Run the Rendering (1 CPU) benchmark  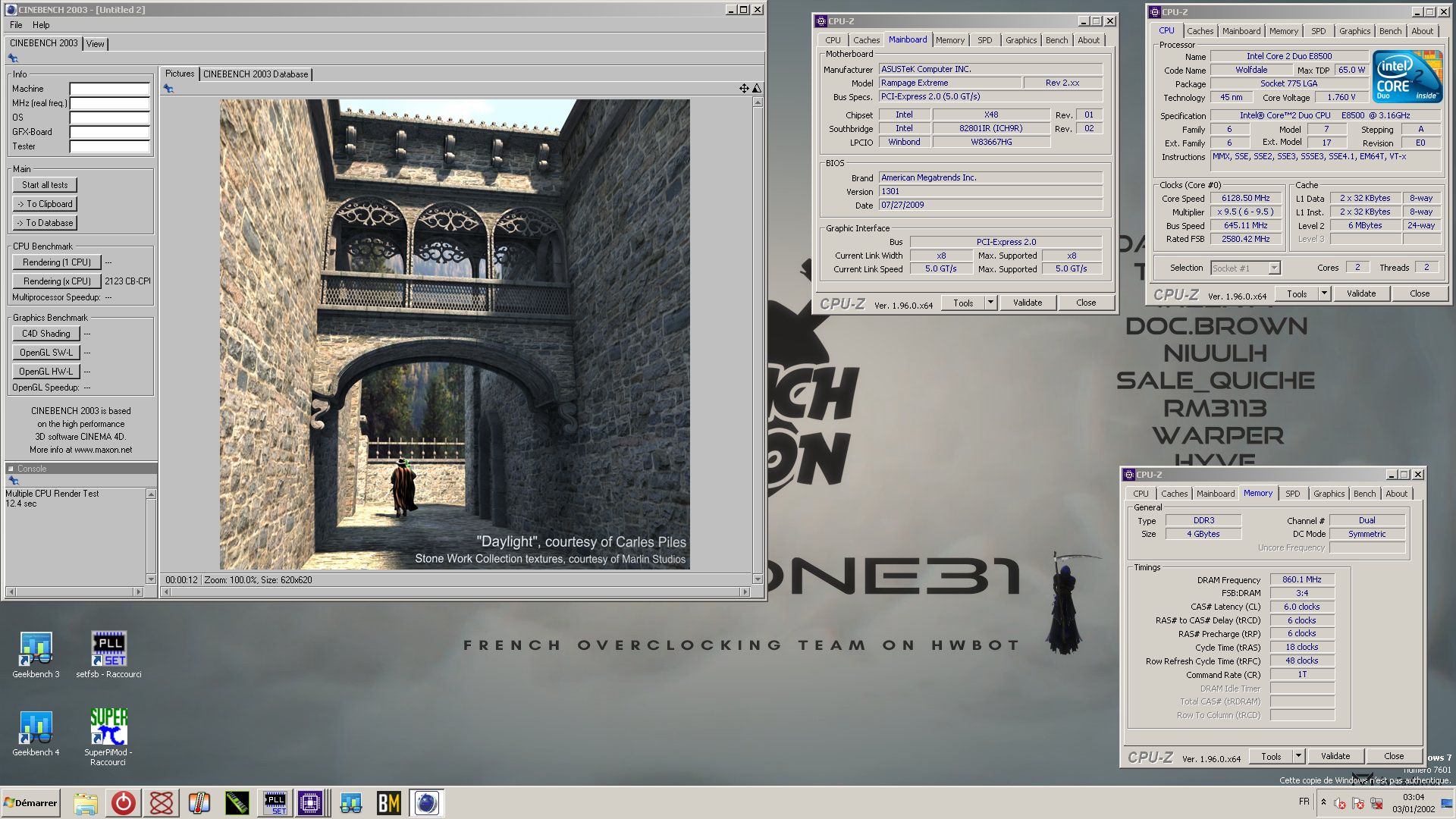(x=57, y=262)
